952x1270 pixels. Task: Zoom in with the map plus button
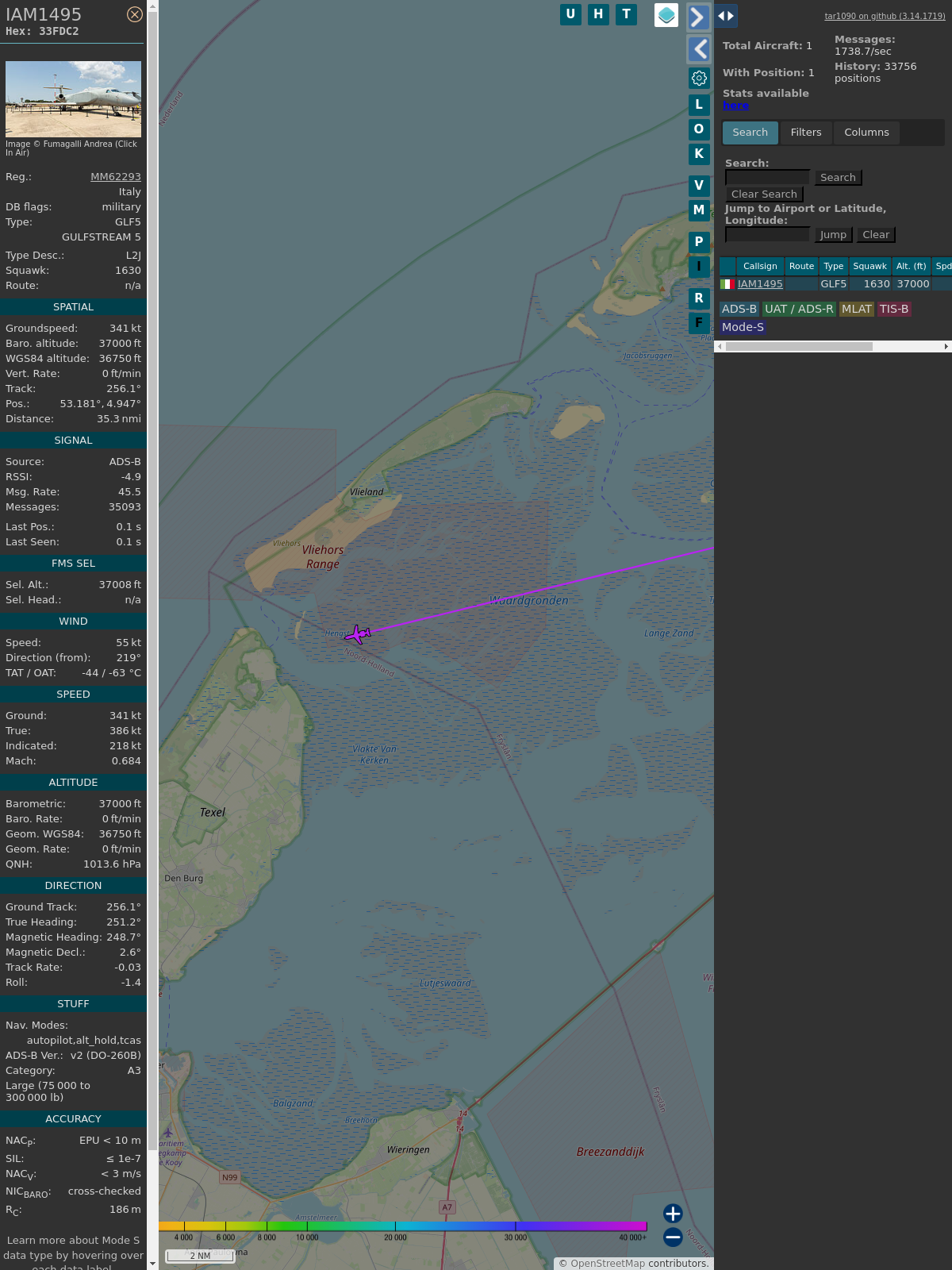click(673, 1214)
